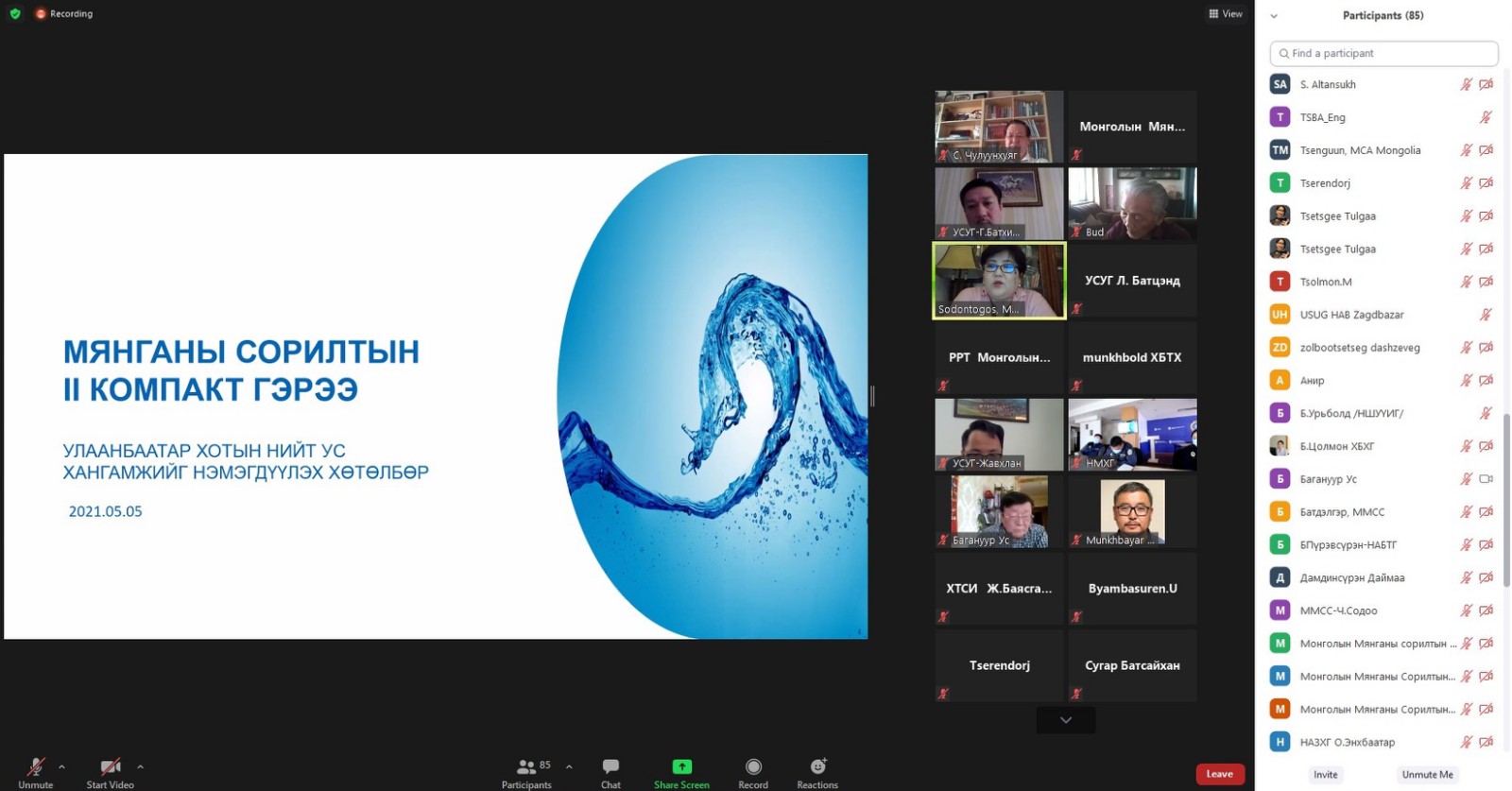Toggle Start Video camera button
The width and height of the screenshot is (1512, 791).
tap(110, 767)
